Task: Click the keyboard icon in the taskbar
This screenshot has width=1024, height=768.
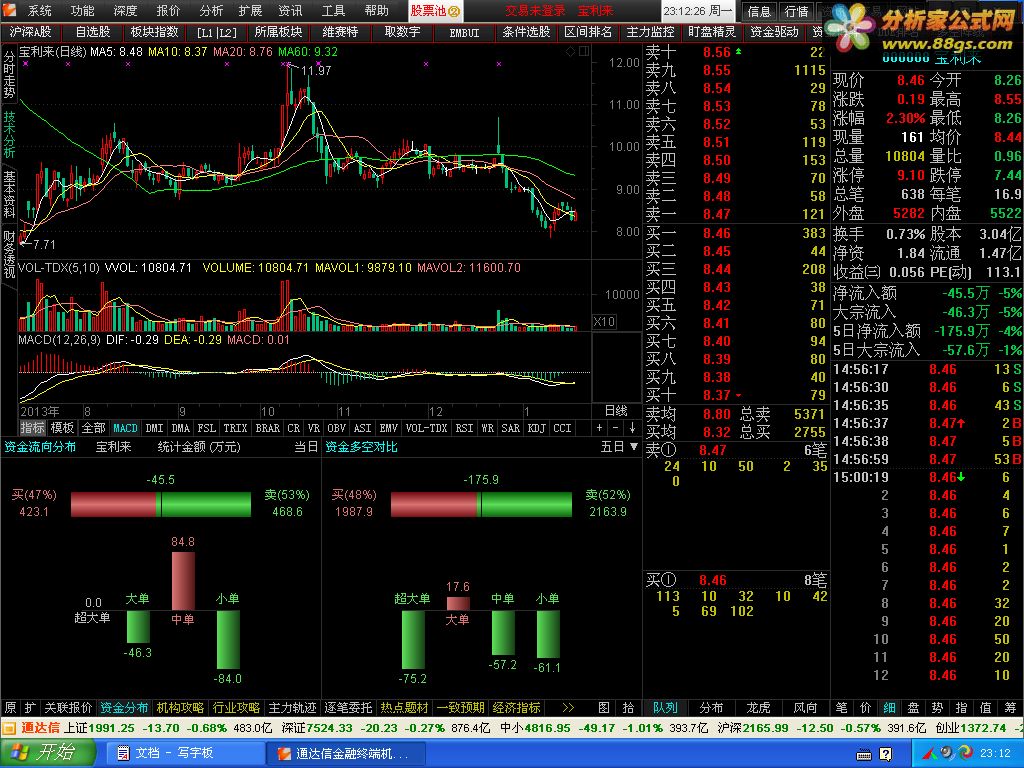Action: (863, 754)
